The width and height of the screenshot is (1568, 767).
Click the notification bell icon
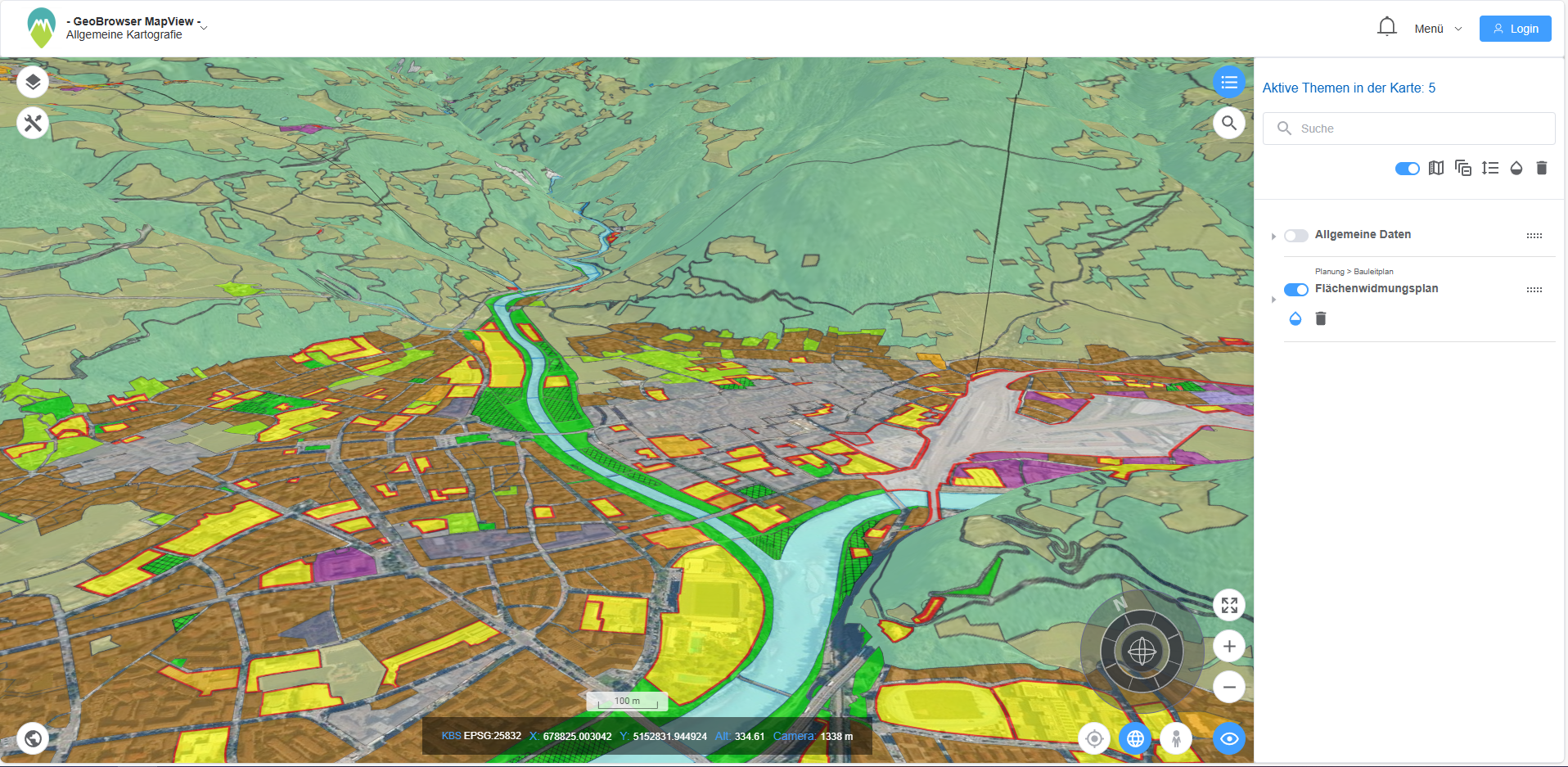tap(1386, 28)
